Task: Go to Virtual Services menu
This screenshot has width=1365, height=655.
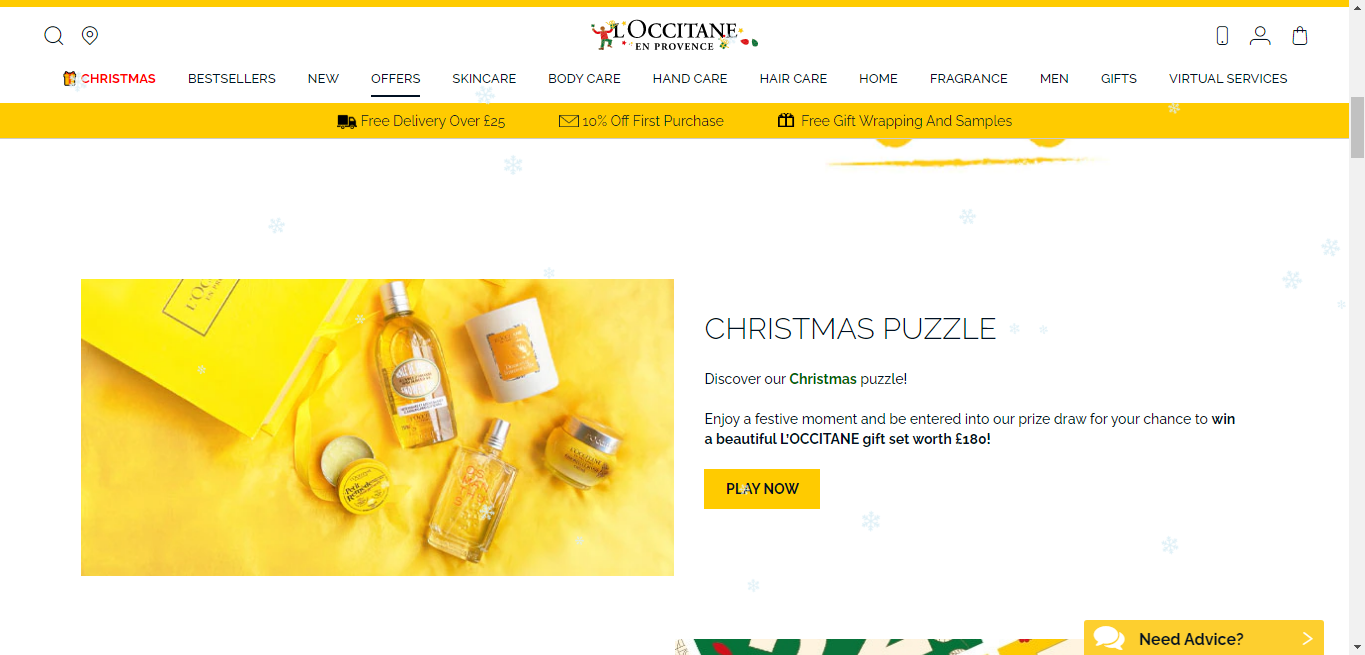Action: (1228, 78)
